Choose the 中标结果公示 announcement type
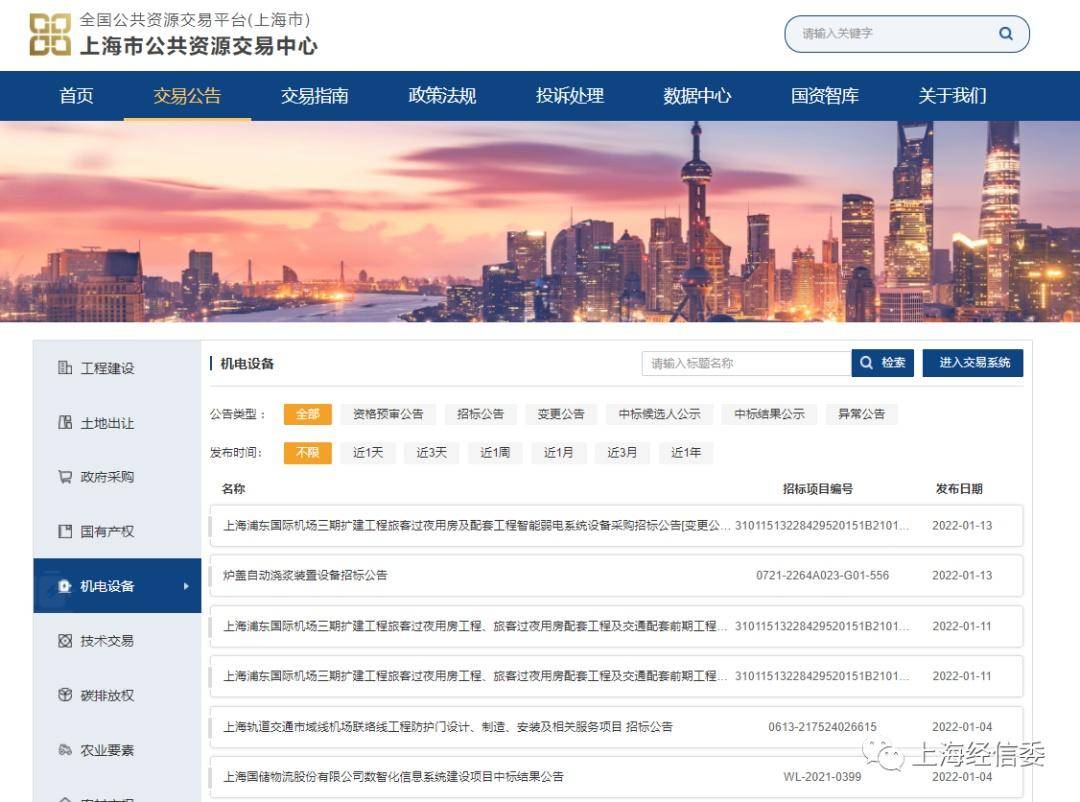This screenshot has width=1080, height=802. pyautogui.click(x=769, y=414)
